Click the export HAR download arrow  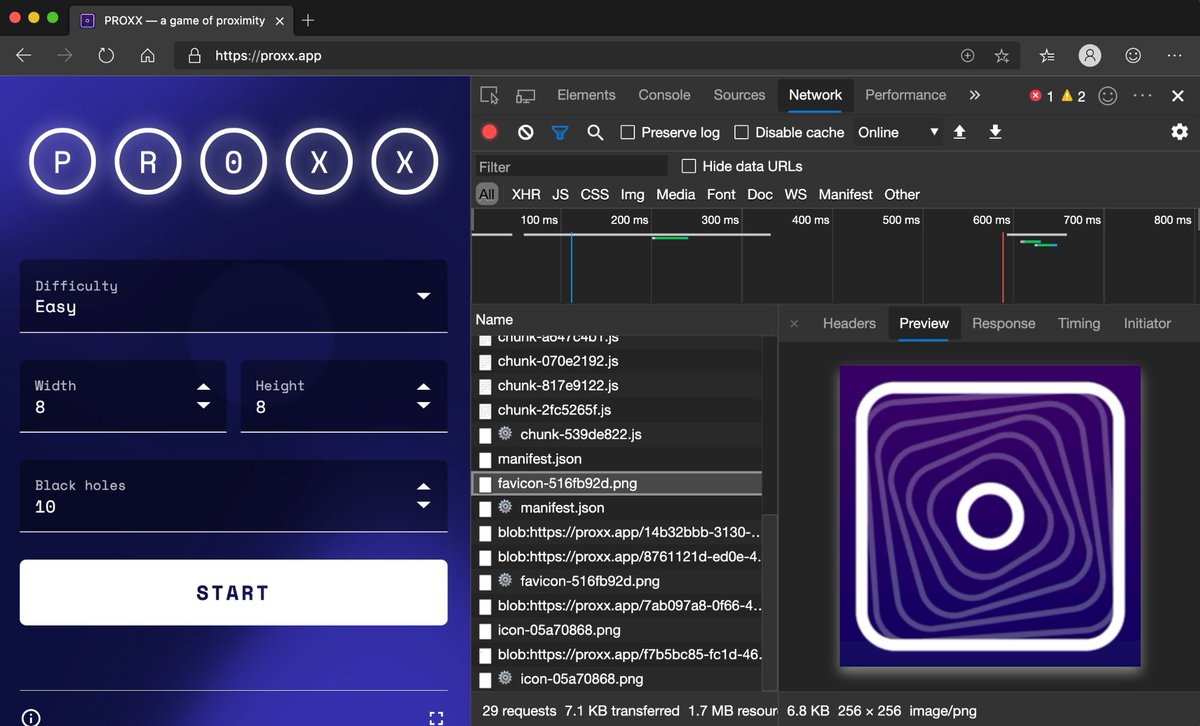point(995,132)
